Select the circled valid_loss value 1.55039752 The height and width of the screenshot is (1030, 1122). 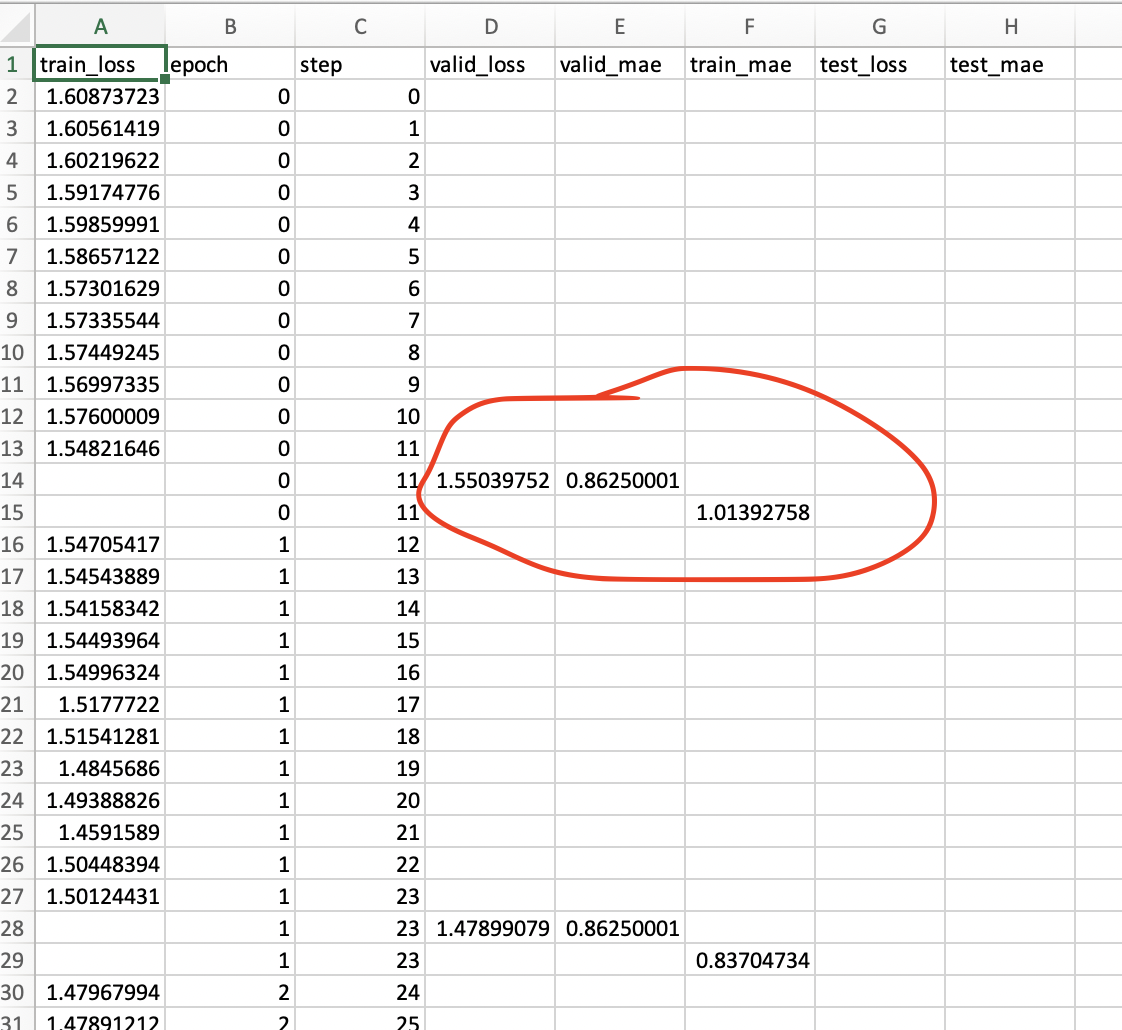tap(489, 480)
